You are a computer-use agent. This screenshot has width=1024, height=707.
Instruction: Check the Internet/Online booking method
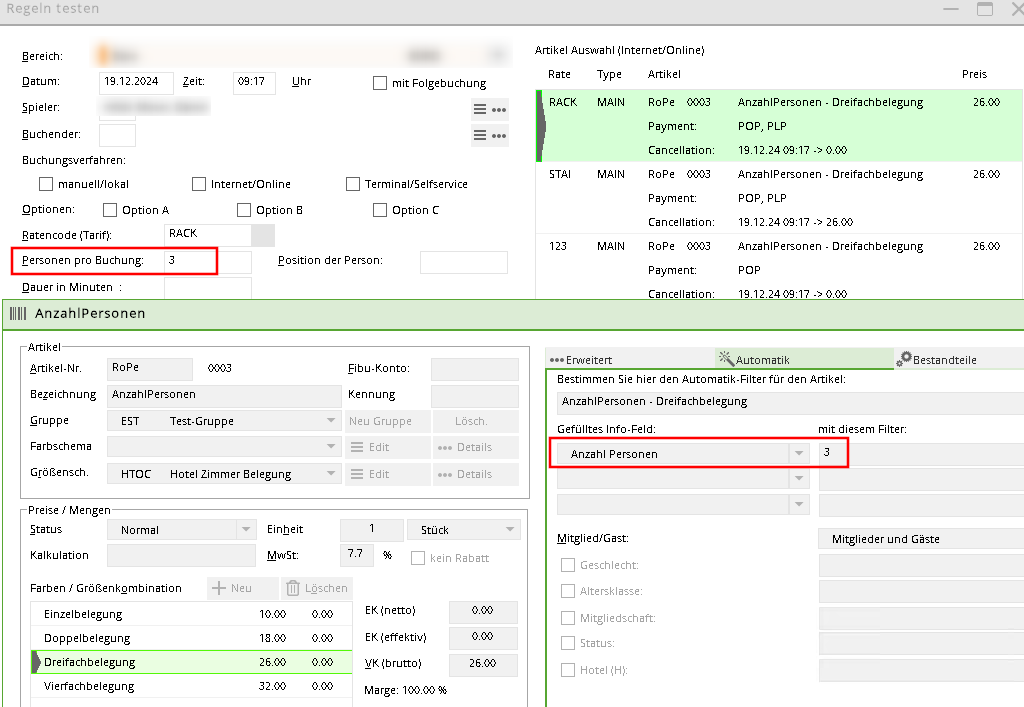click(200, 184)
